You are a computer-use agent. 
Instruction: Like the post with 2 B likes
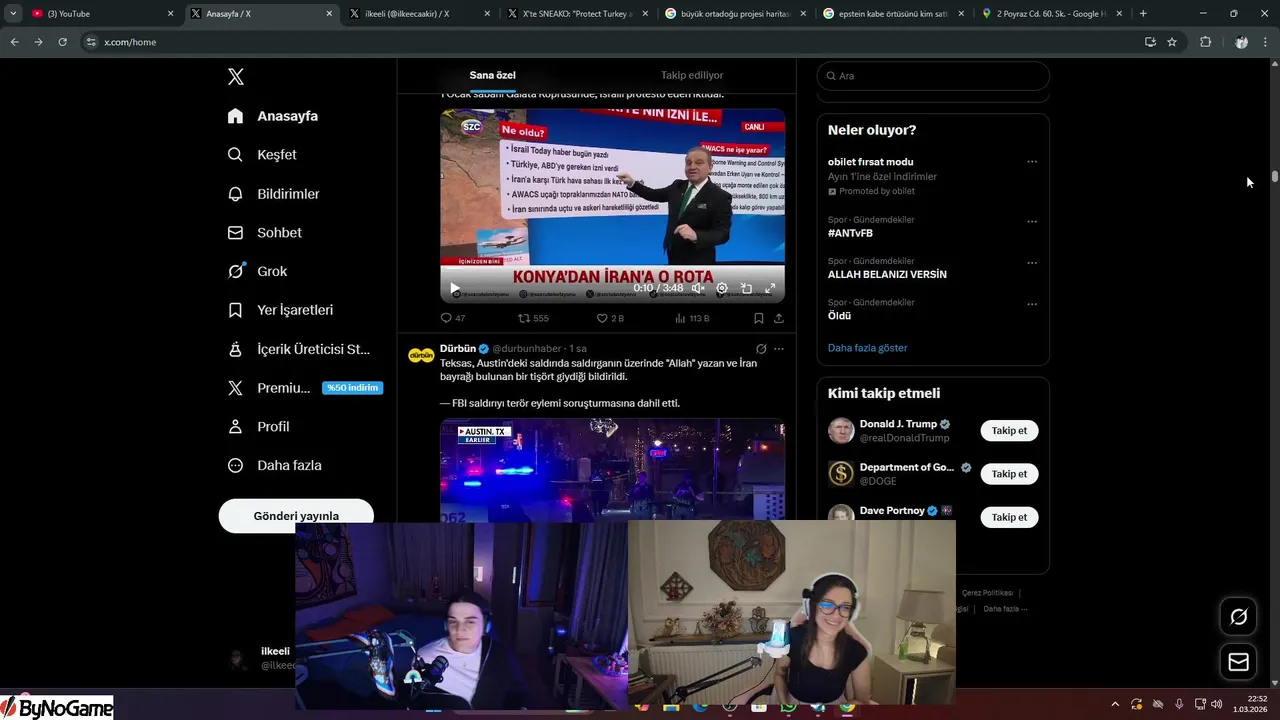pos(610,318)
